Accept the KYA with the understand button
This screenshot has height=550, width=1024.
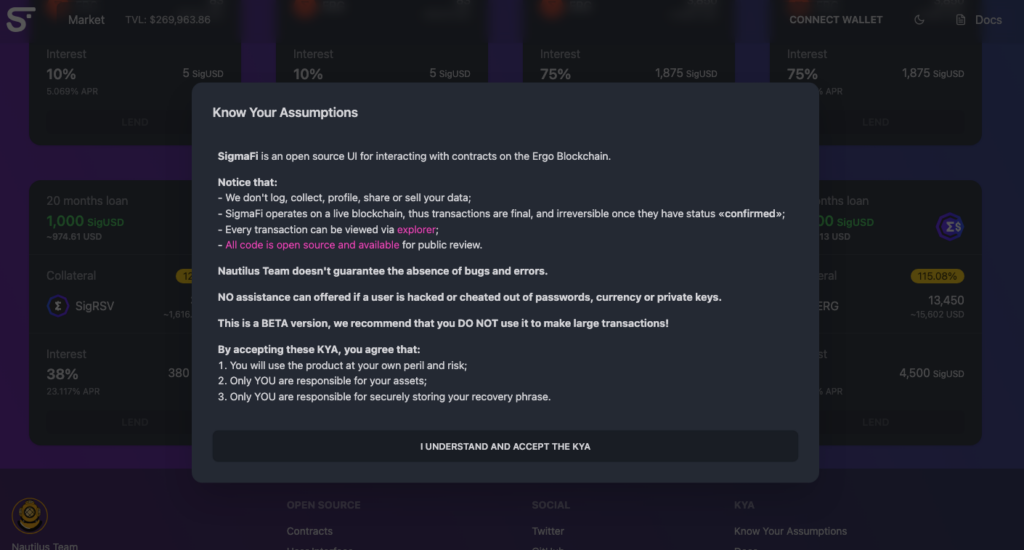click(x=505, y=446)
